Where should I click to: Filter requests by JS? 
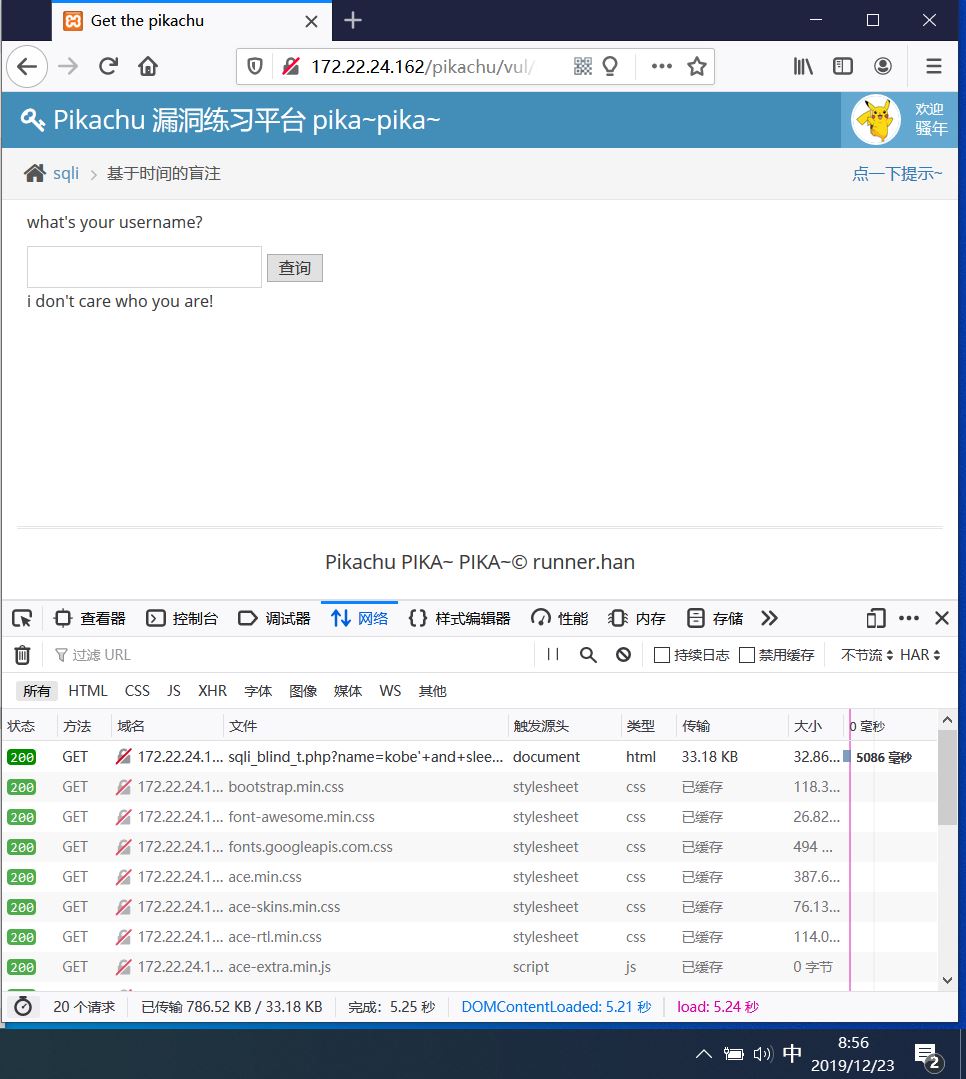(x=173, y=691)
